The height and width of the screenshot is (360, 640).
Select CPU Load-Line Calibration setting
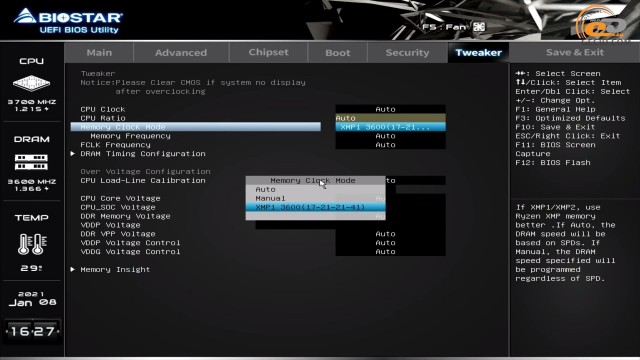pyautogui.click(x=143, y=180)
